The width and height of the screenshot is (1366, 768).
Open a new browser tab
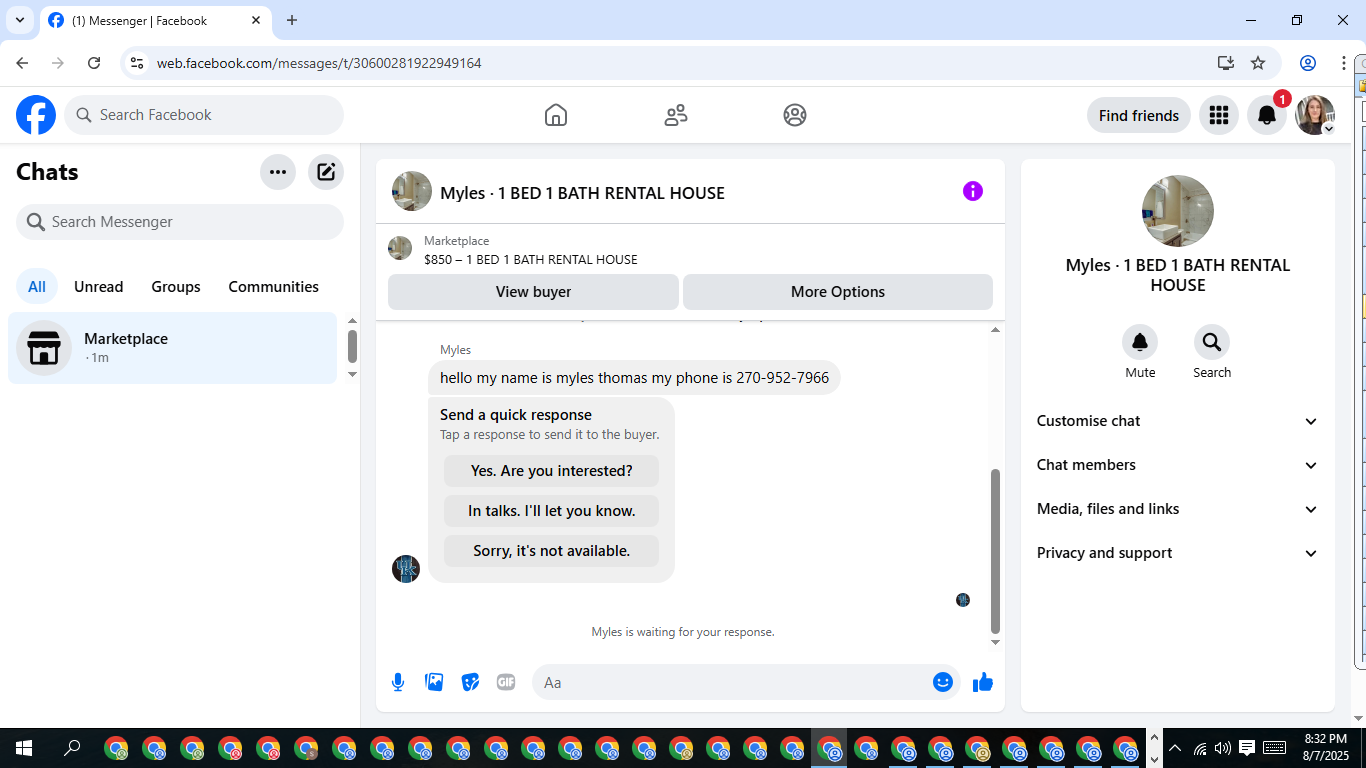coord(292,20)
